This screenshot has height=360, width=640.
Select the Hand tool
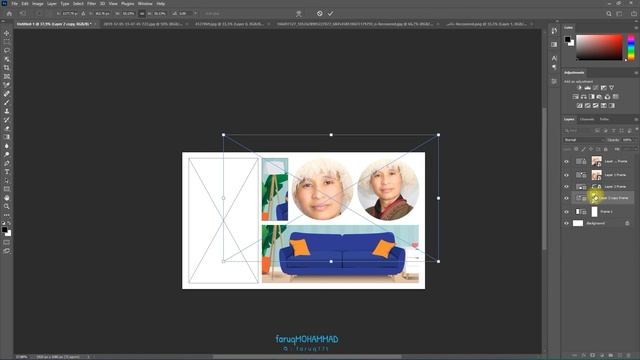tap(7, 198)
